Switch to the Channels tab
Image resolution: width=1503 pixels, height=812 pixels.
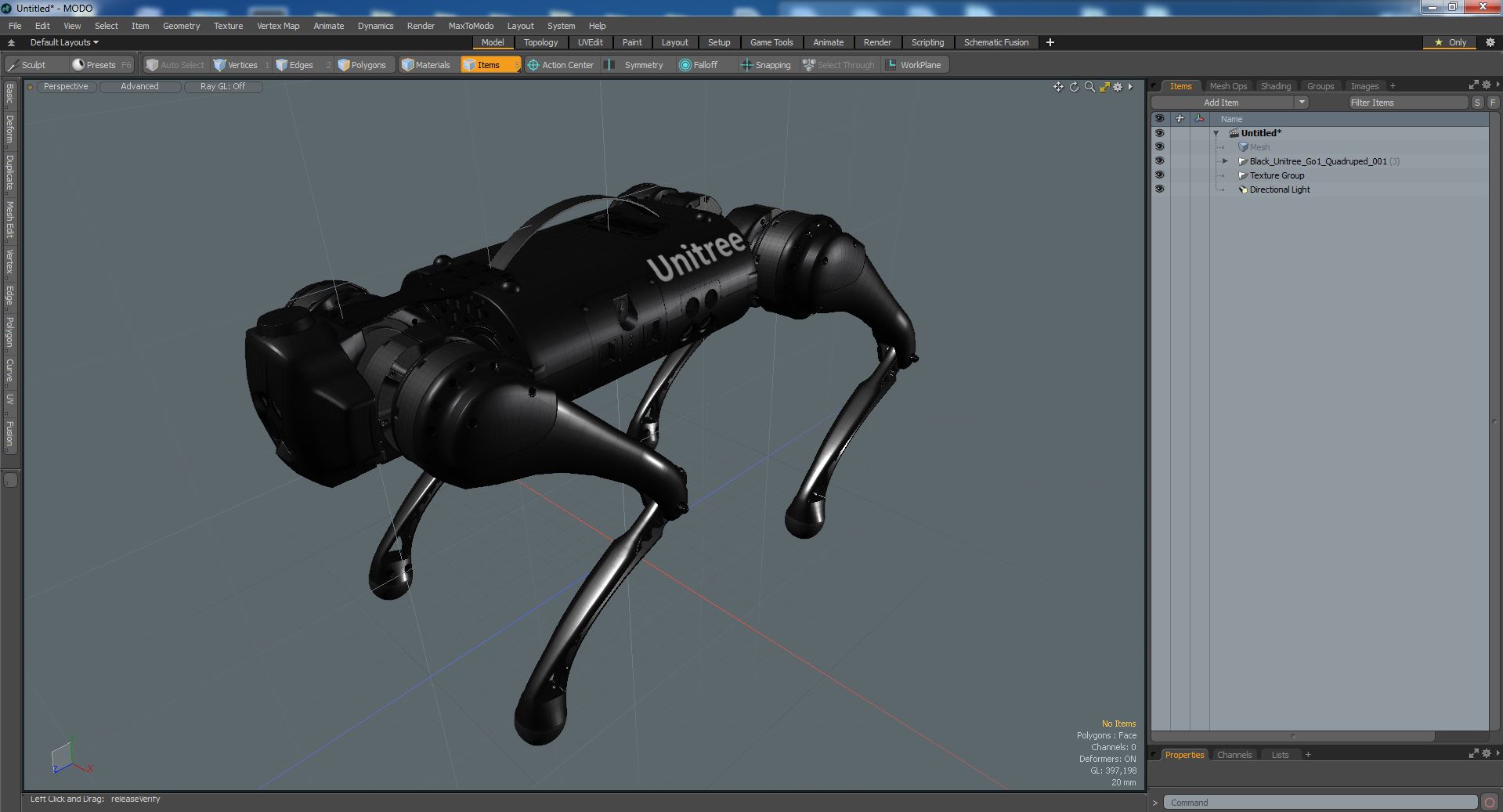point(1234,755)
